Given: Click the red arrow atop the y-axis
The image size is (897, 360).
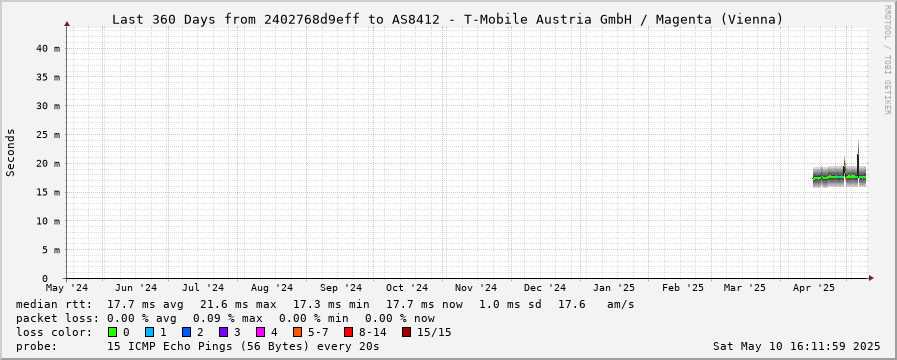Looking at the screenshot, I should [x=67, y=23].
